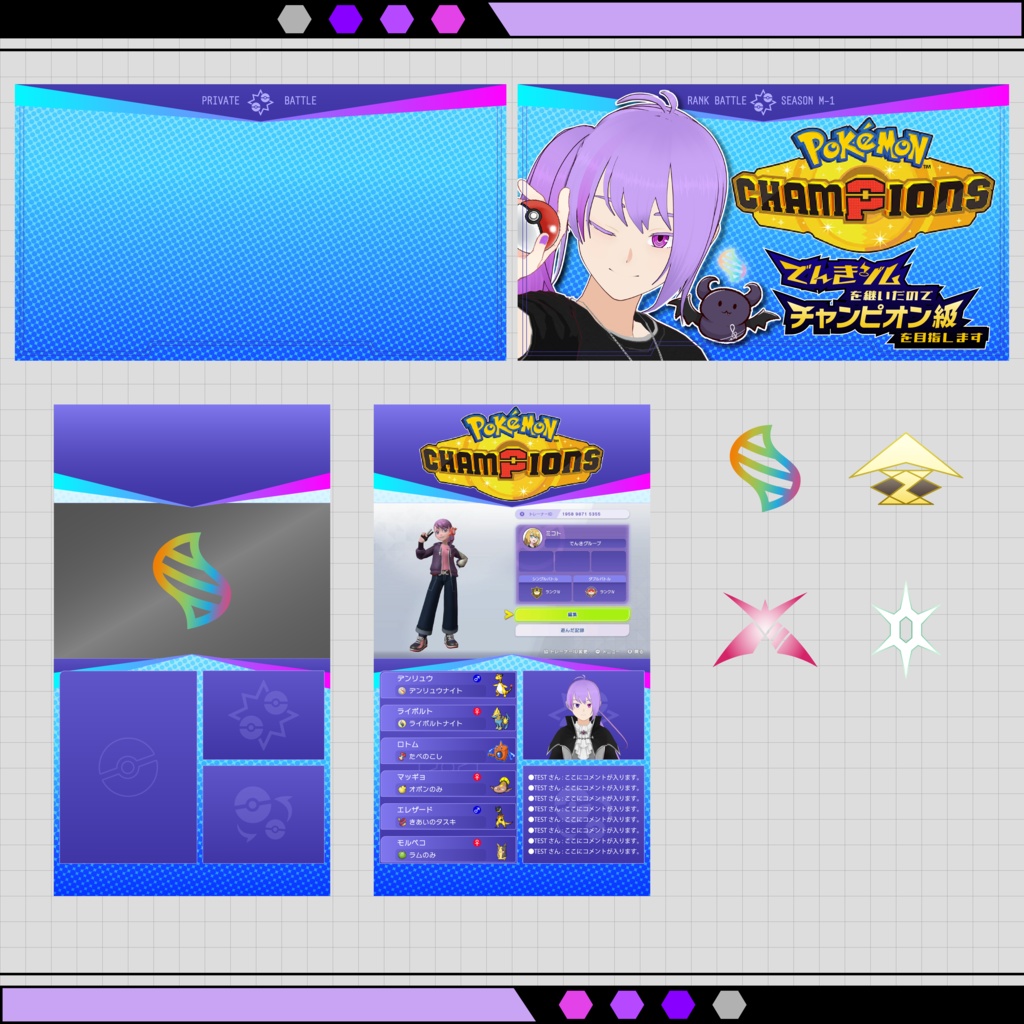This screenshot has height=1024, width=1024.
Task: Click the single Poké Ball emblem in the tall empty panel
Action: (128, 767)
